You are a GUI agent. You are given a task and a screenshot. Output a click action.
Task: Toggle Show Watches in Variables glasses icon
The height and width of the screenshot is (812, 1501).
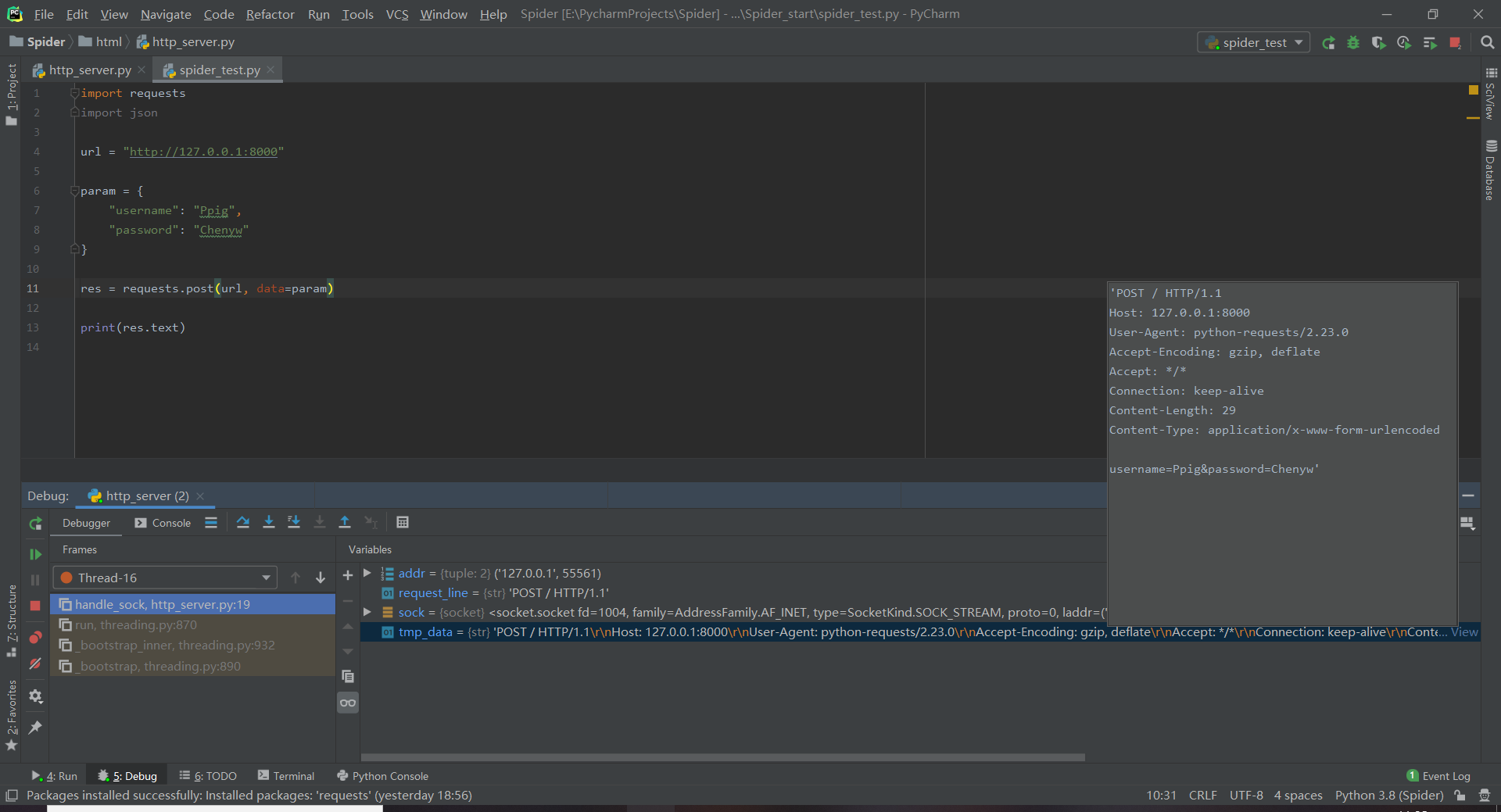(x=348, y=703)
